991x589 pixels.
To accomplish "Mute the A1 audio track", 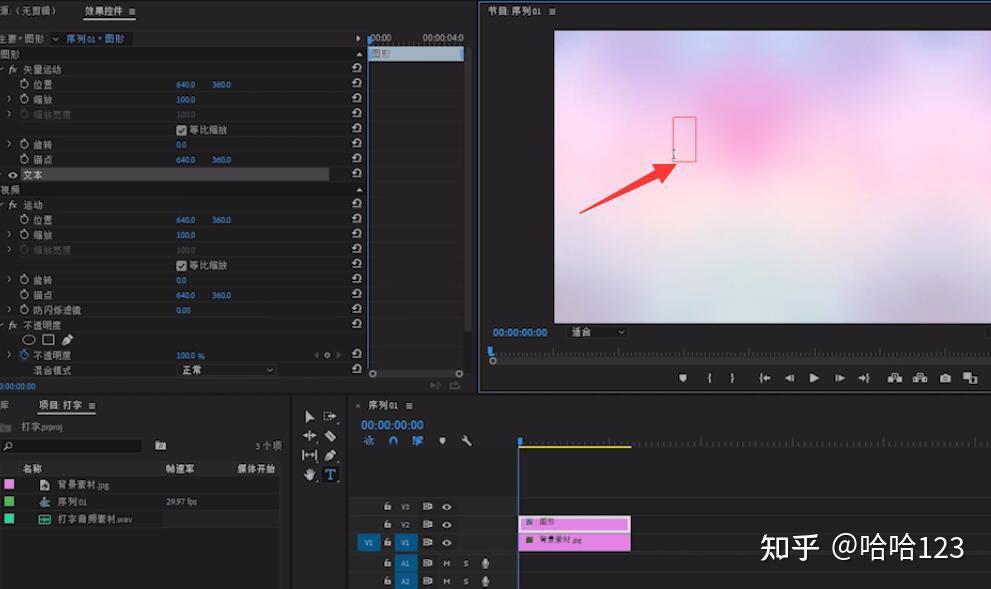I will 447,563.
